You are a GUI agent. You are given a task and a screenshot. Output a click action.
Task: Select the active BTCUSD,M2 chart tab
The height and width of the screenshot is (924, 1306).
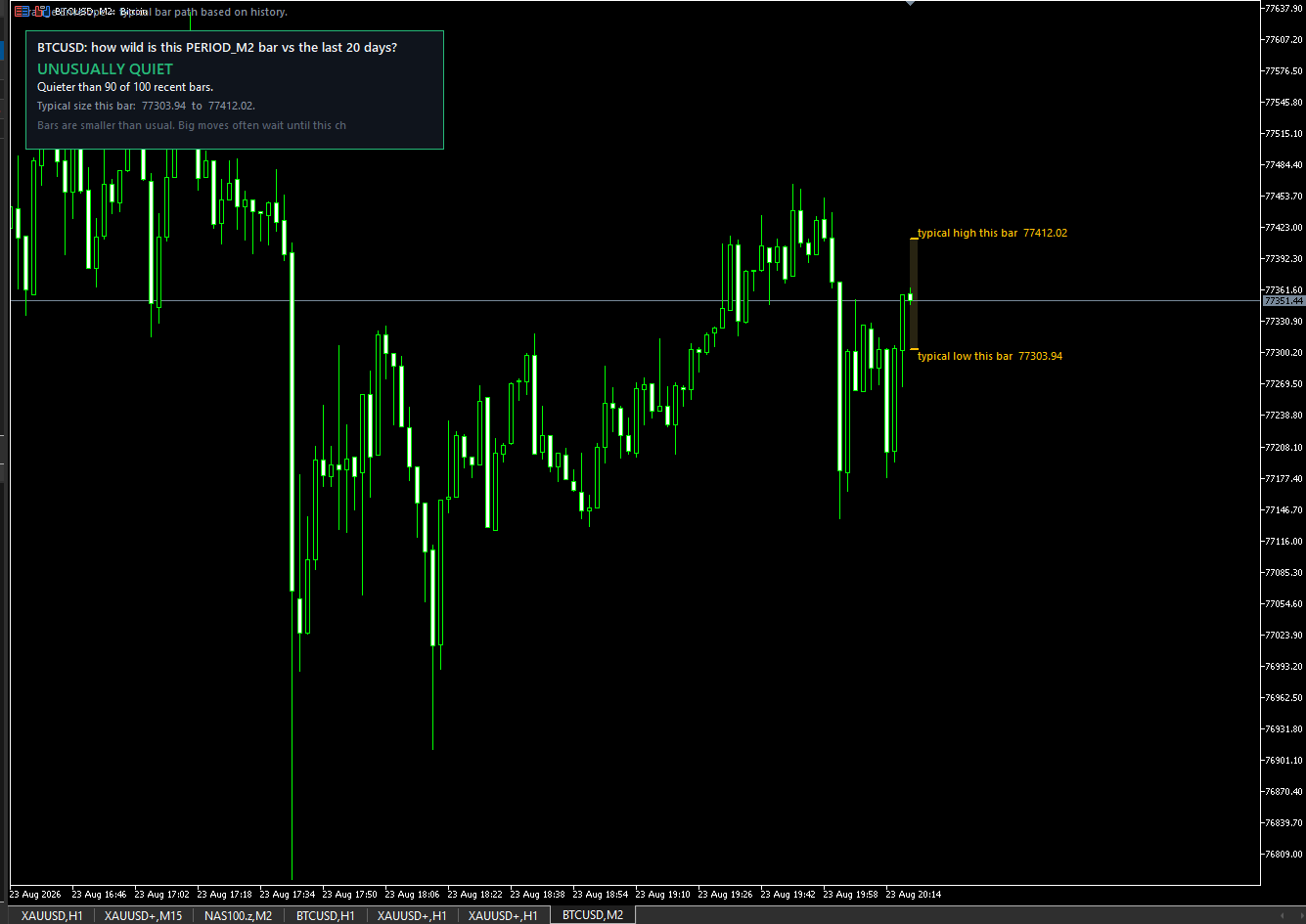593,915
